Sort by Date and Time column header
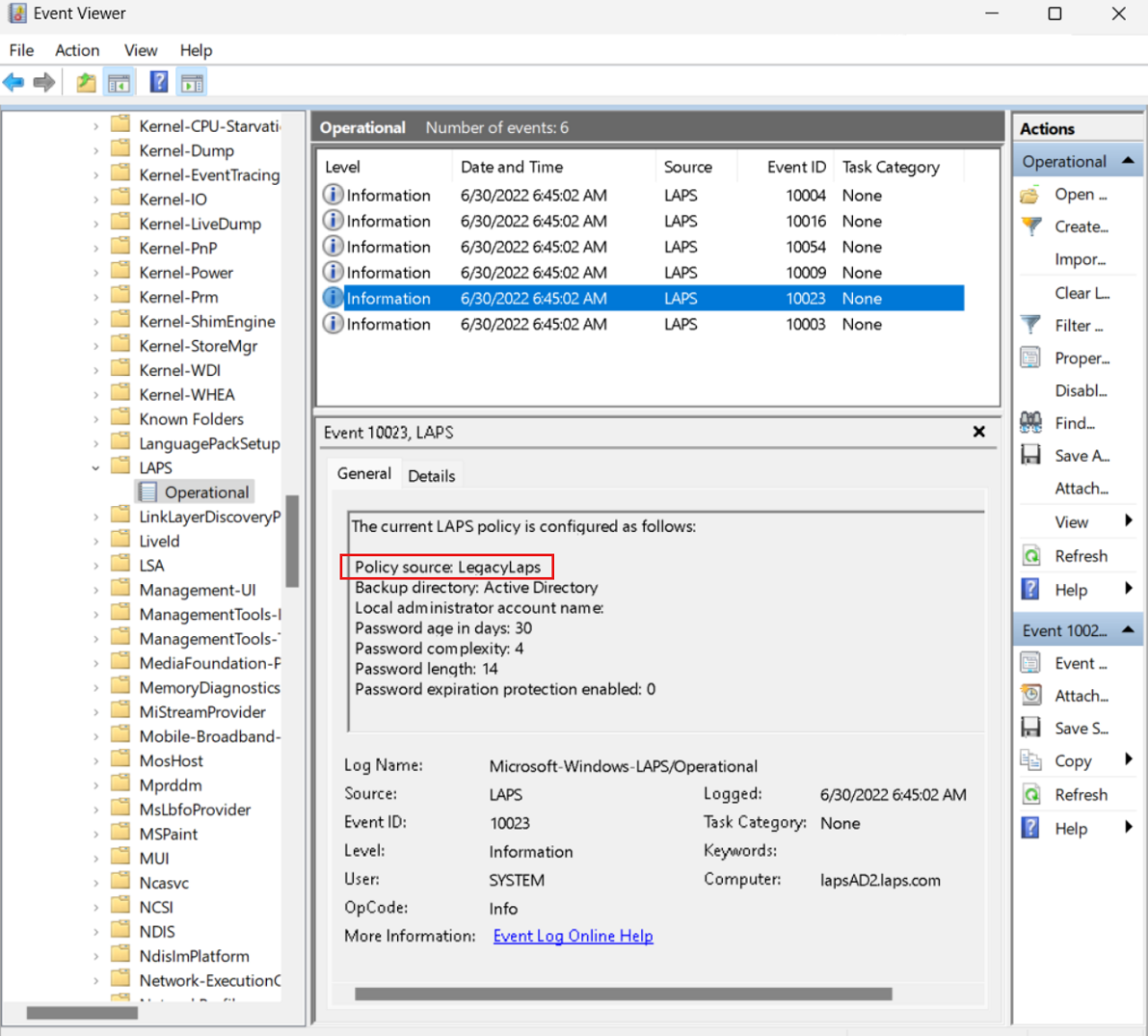The image size is (1148, 1036). [x=554, y=167]
